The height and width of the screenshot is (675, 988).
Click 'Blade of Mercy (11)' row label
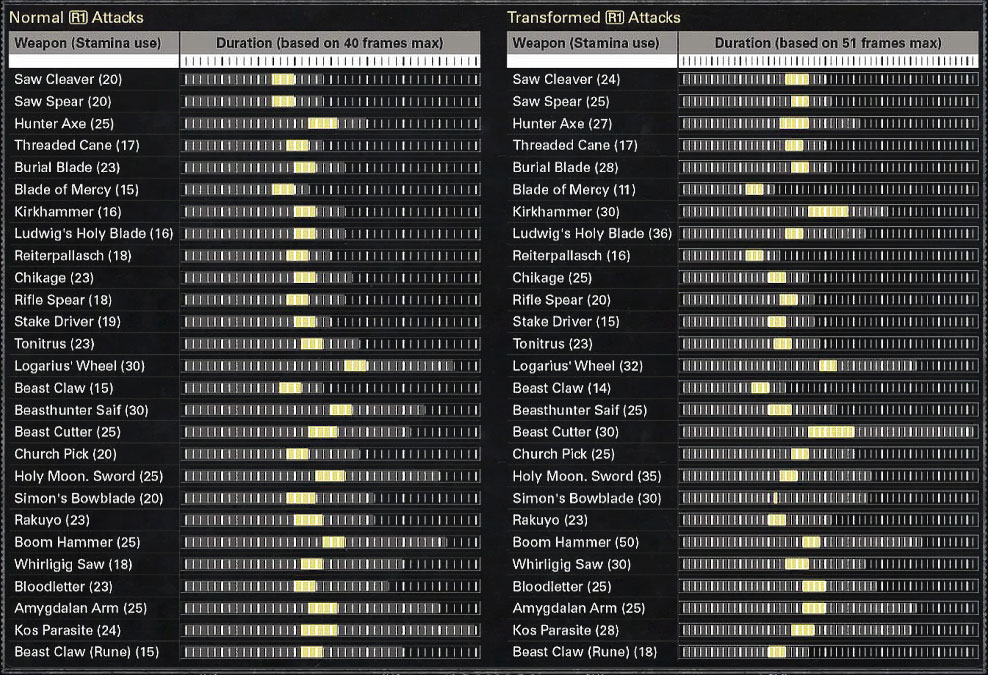(x=574, y=190)
